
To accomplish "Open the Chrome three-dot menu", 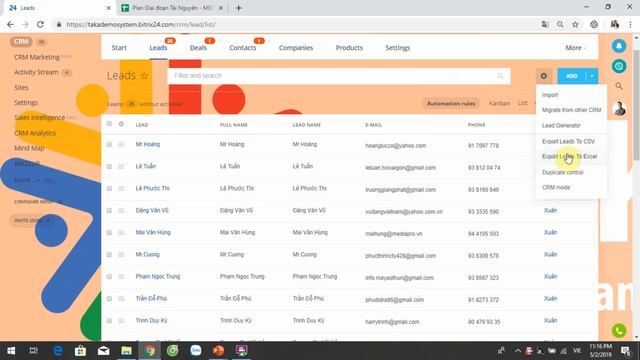I will (630, 24).
